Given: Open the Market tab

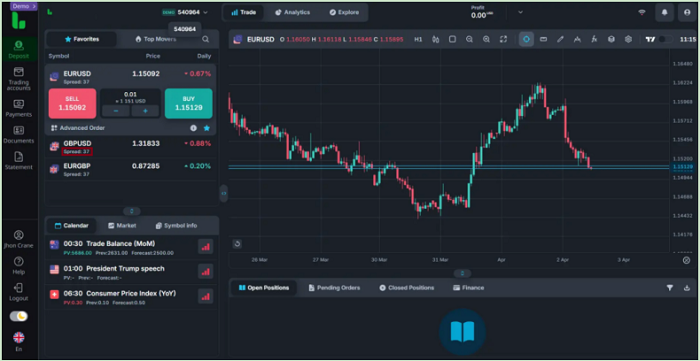Looking at the screenshot, I should (122, 226).
